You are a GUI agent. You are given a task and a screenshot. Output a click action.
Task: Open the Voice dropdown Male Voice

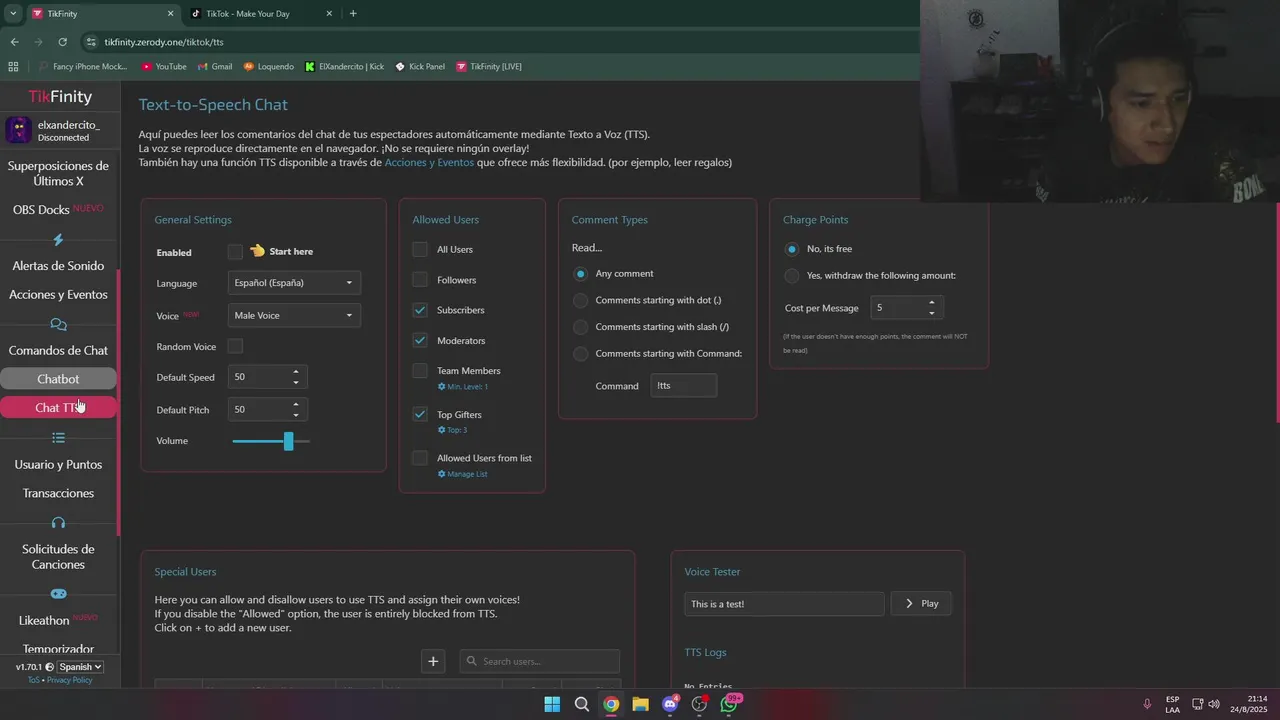click(294, 316)
